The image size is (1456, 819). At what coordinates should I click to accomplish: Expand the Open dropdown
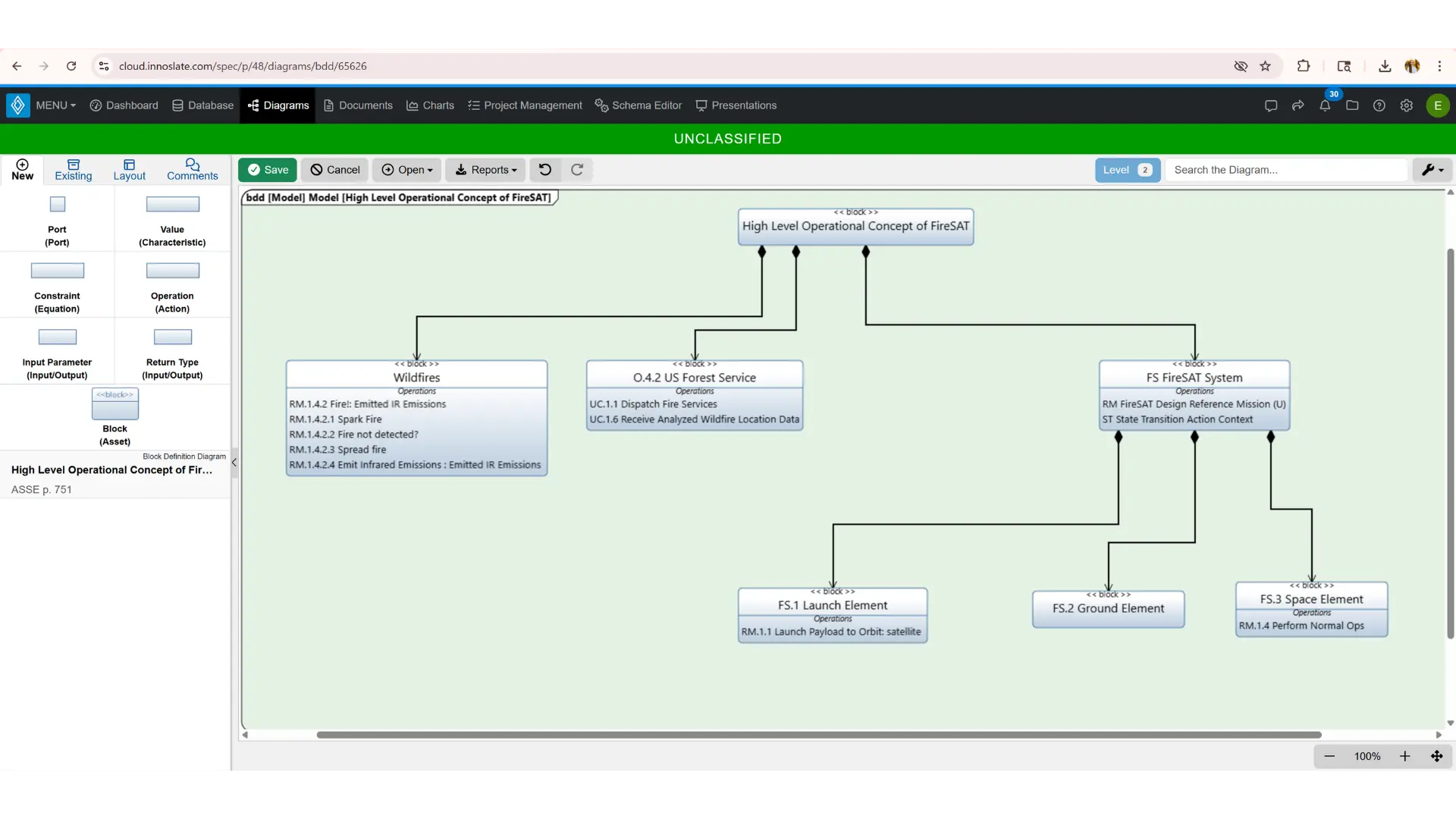(407, 170)
